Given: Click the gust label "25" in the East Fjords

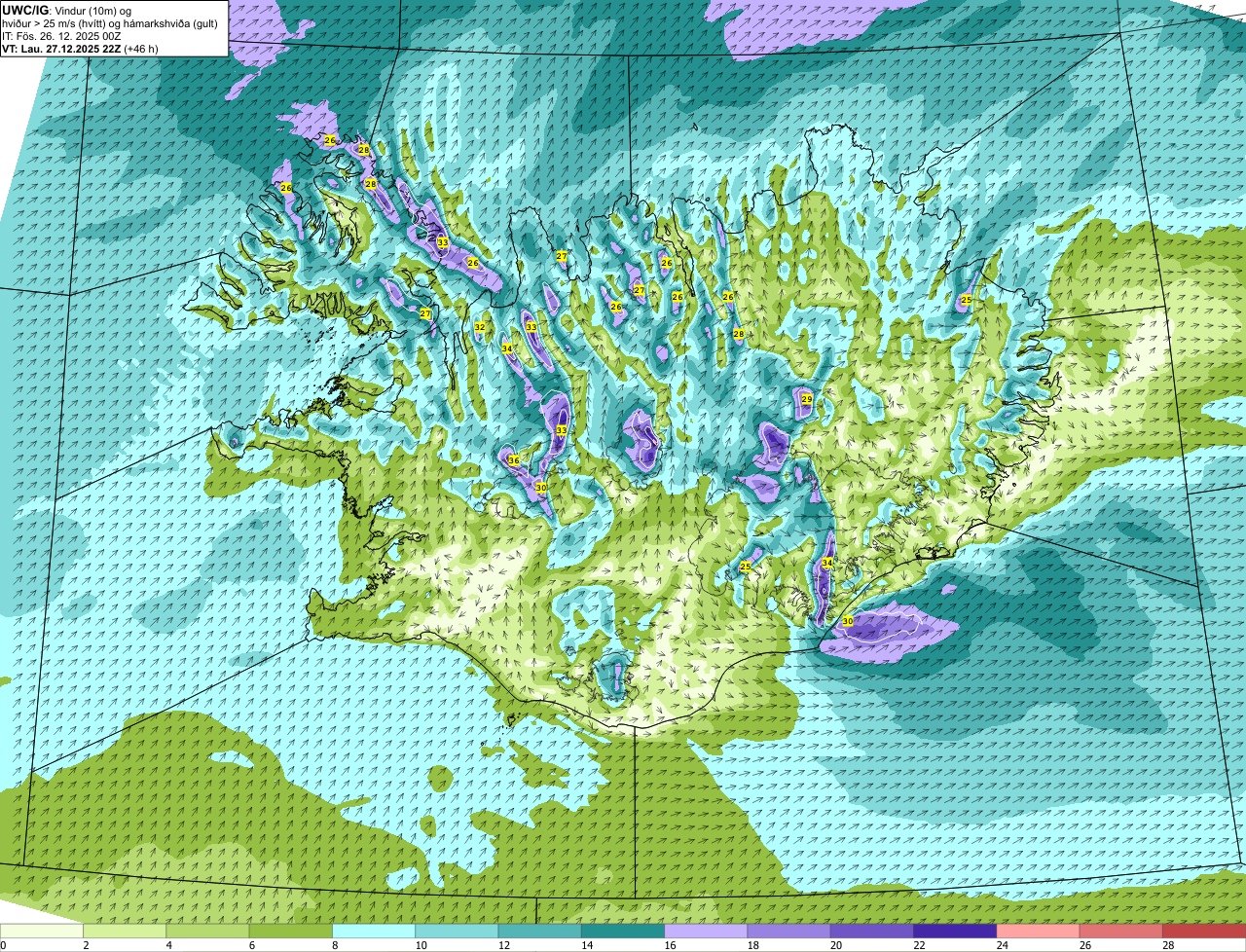Looking at the screenshot, I should pos(966,300).
